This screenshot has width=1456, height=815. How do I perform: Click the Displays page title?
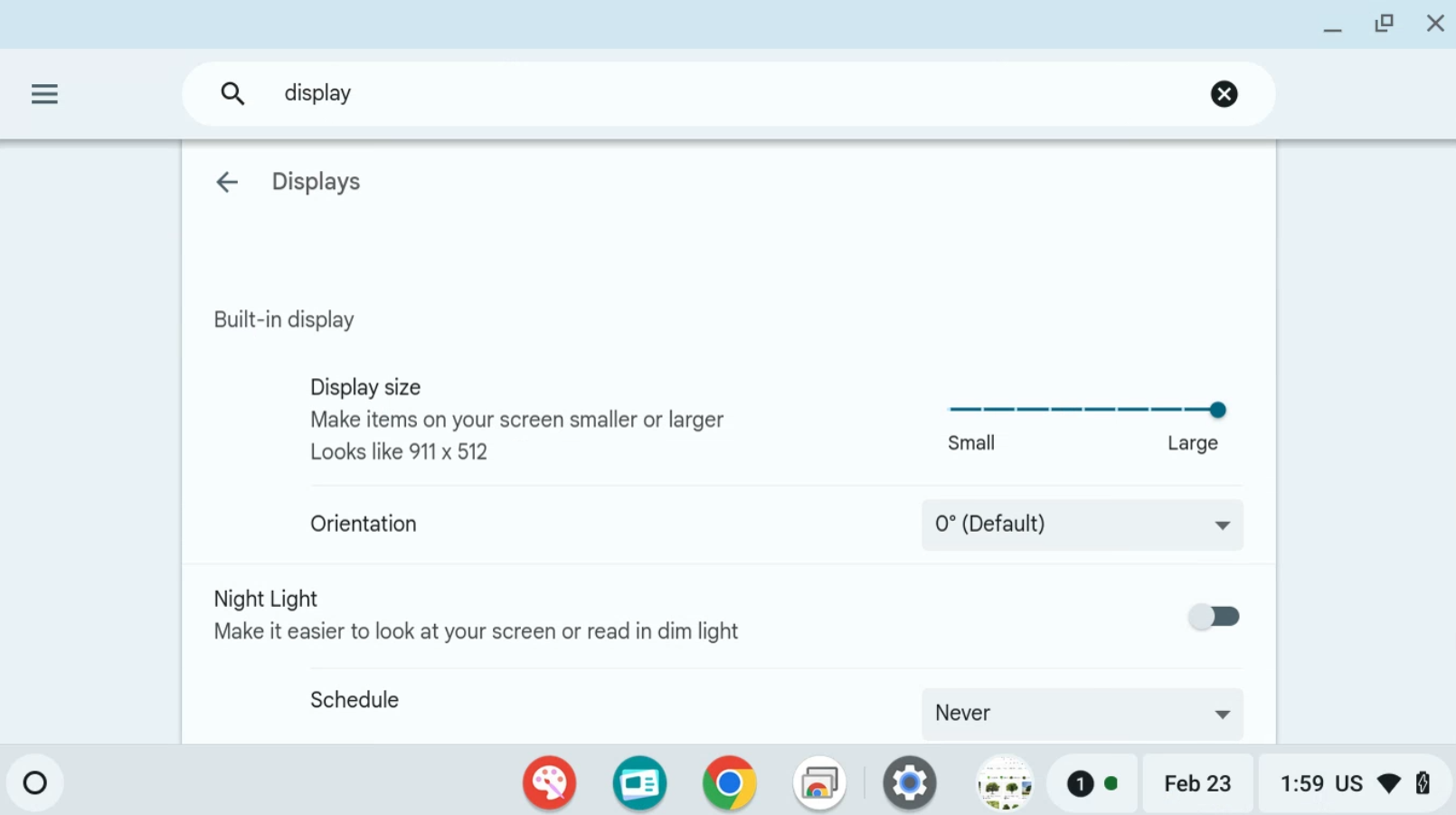tap(316, 181)
